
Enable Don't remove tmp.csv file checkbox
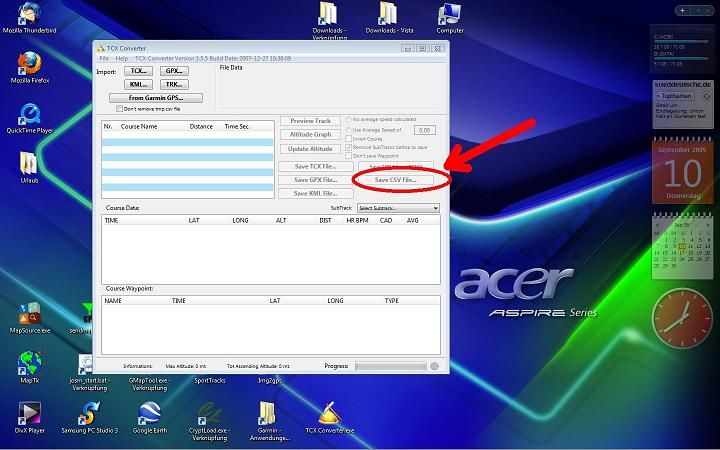[120, 109]
